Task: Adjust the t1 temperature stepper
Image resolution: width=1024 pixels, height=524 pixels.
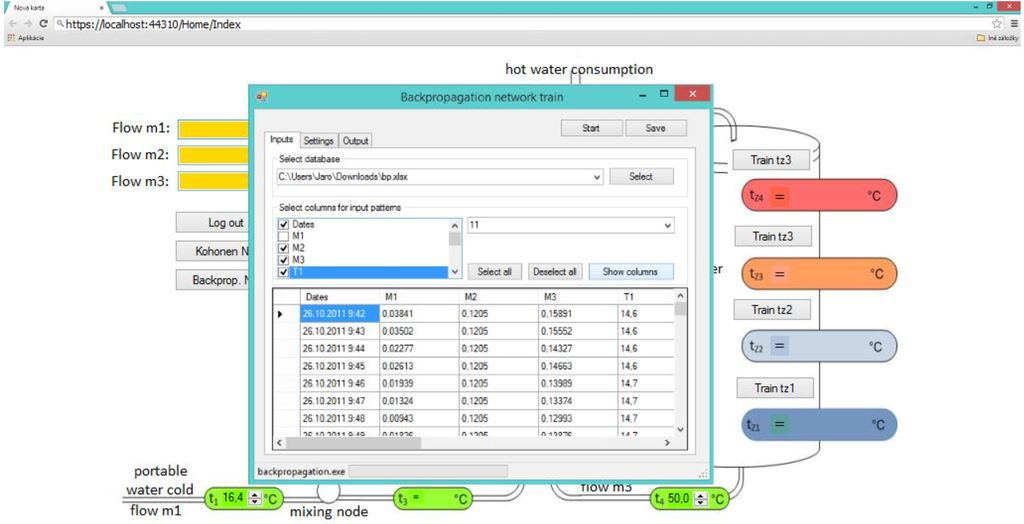Action: point(254,498)
